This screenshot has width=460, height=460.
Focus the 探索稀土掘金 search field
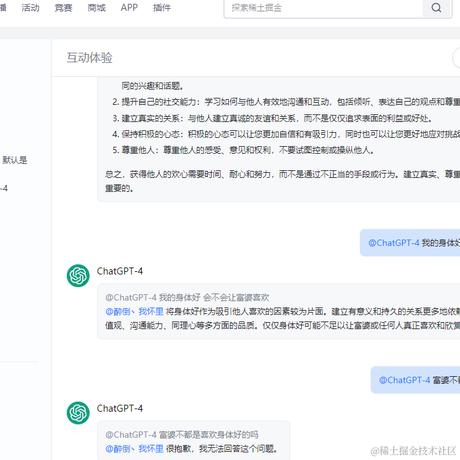[x=323, y=8]
